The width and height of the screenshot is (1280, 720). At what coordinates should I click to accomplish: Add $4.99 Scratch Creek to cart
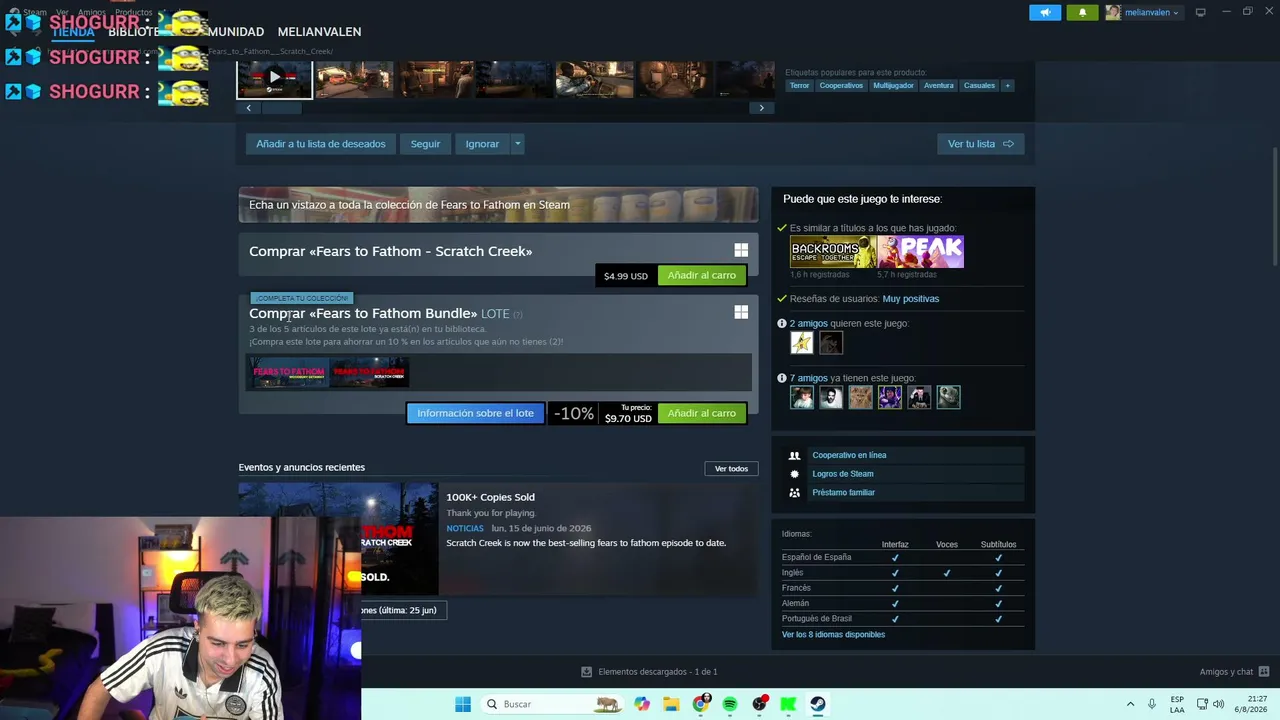pyautogui.click(x=701, y=275)
